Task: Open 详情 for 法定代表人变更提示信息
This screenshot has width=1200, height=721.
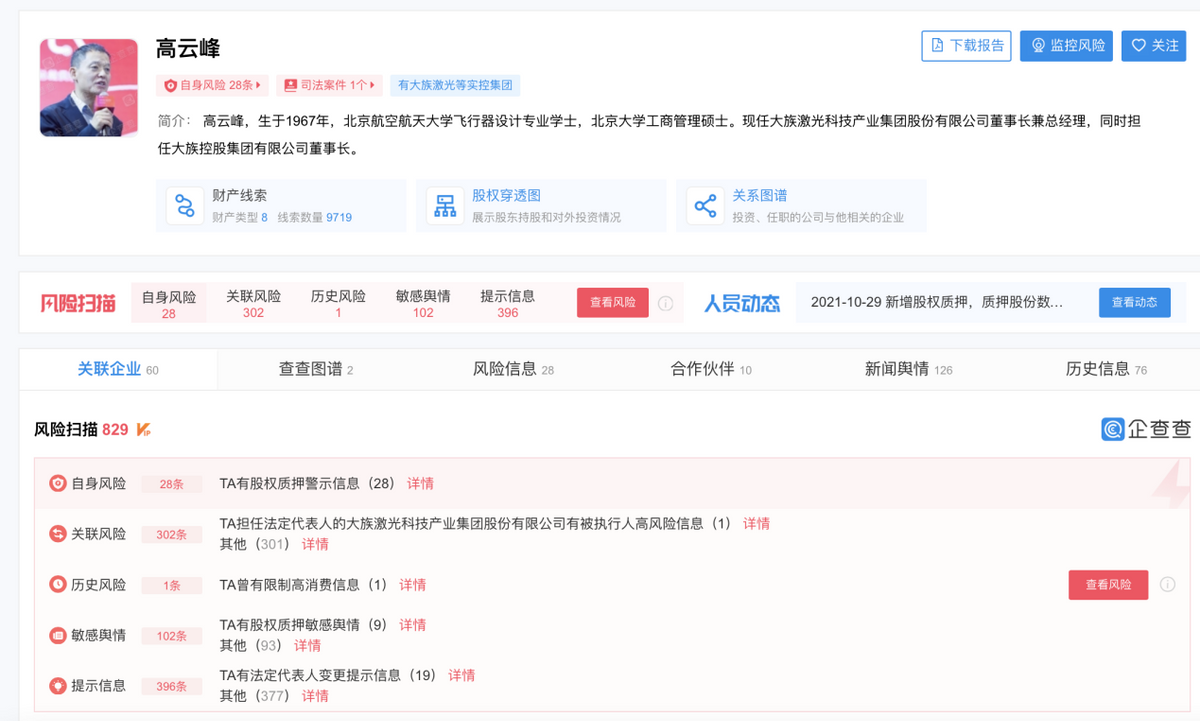Action: [461, 675]
